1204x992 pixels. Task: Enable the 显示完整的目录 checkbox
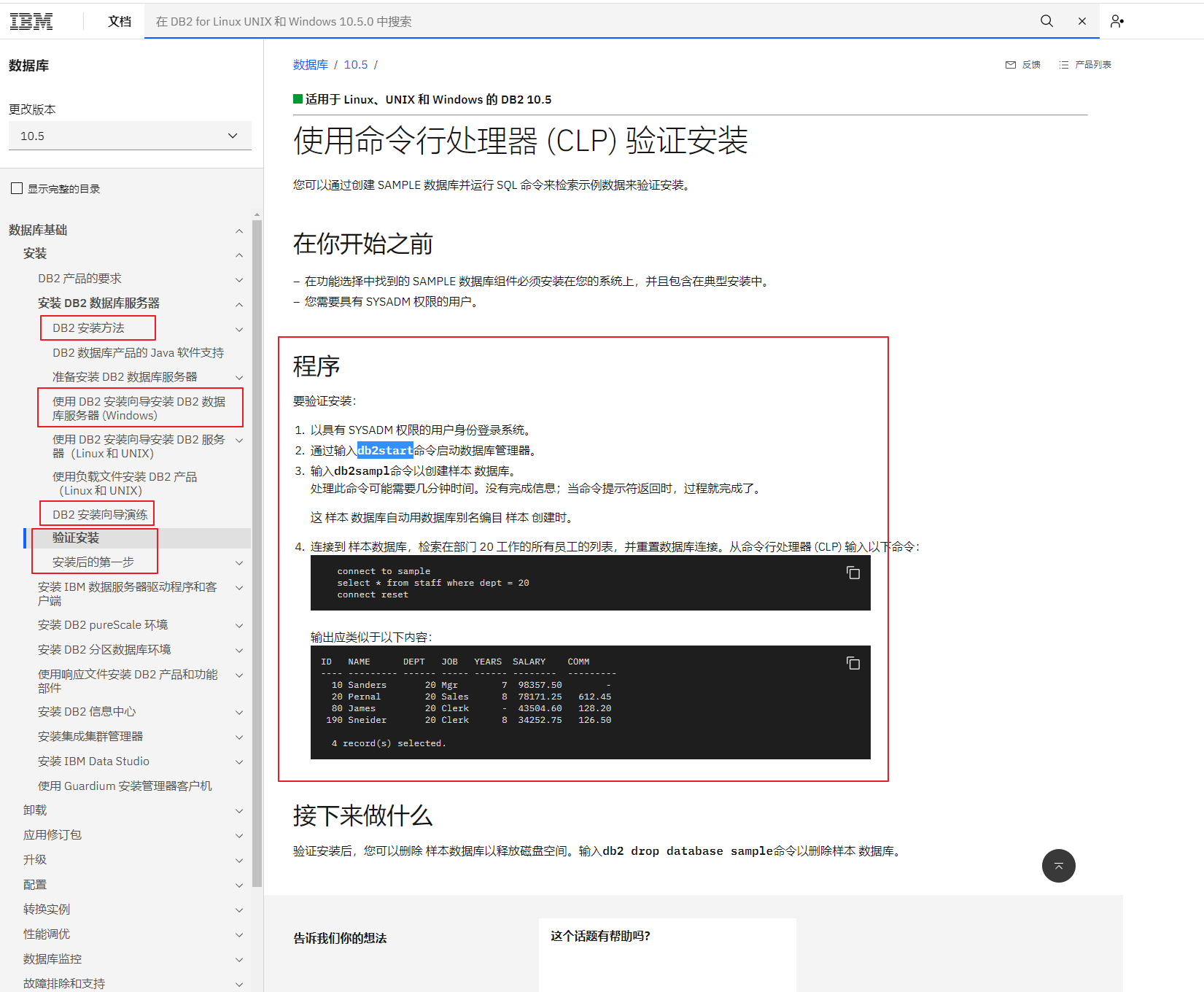17,187
